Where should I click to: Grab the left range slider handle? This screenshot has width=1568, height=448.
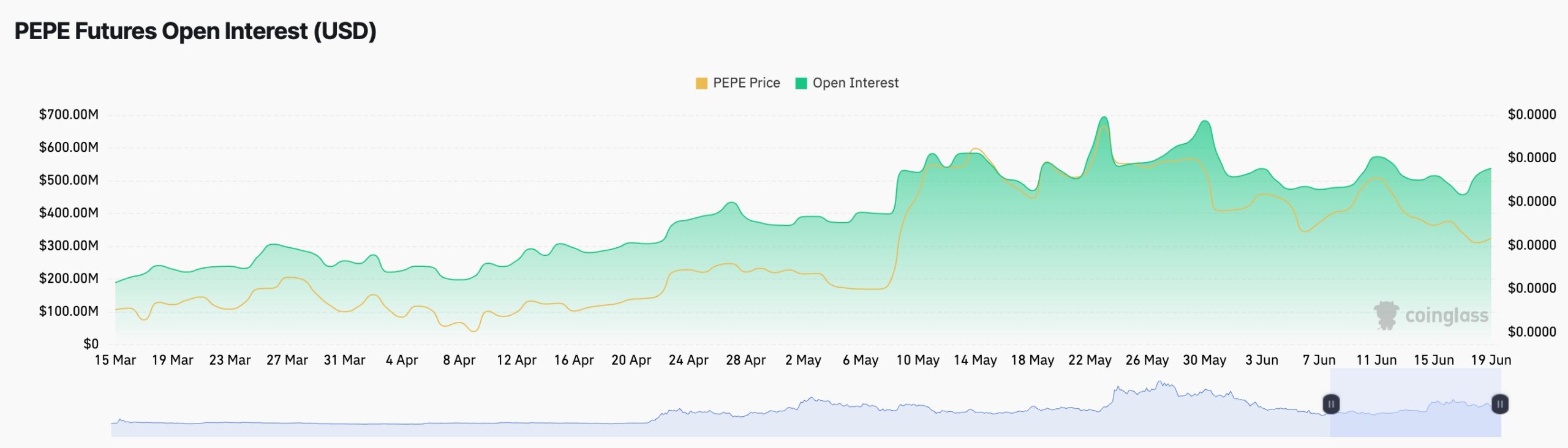tap(1331, 404)
